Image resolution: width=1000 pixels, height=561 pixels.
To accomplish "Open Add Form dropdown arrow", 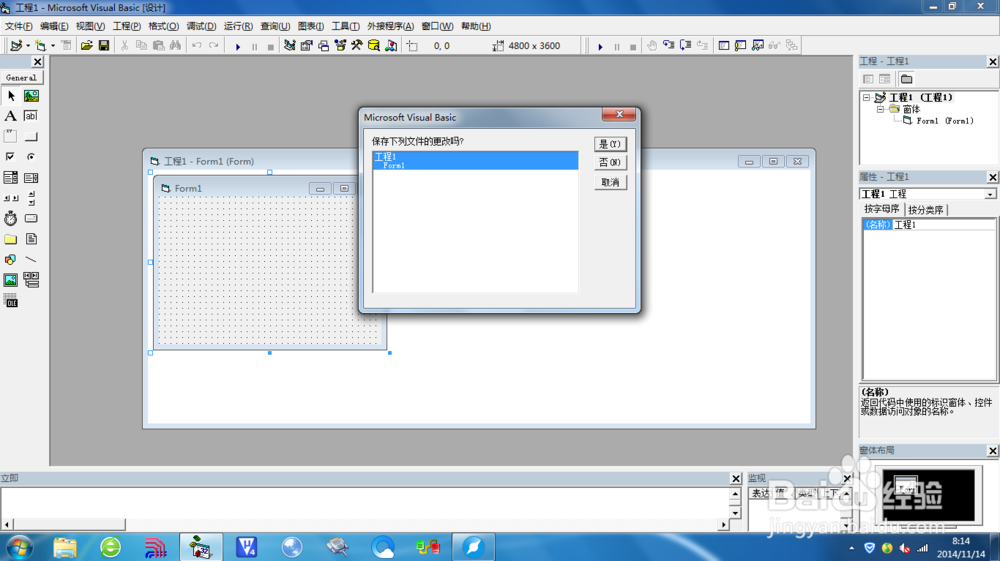I will click(x=53, y=46).
